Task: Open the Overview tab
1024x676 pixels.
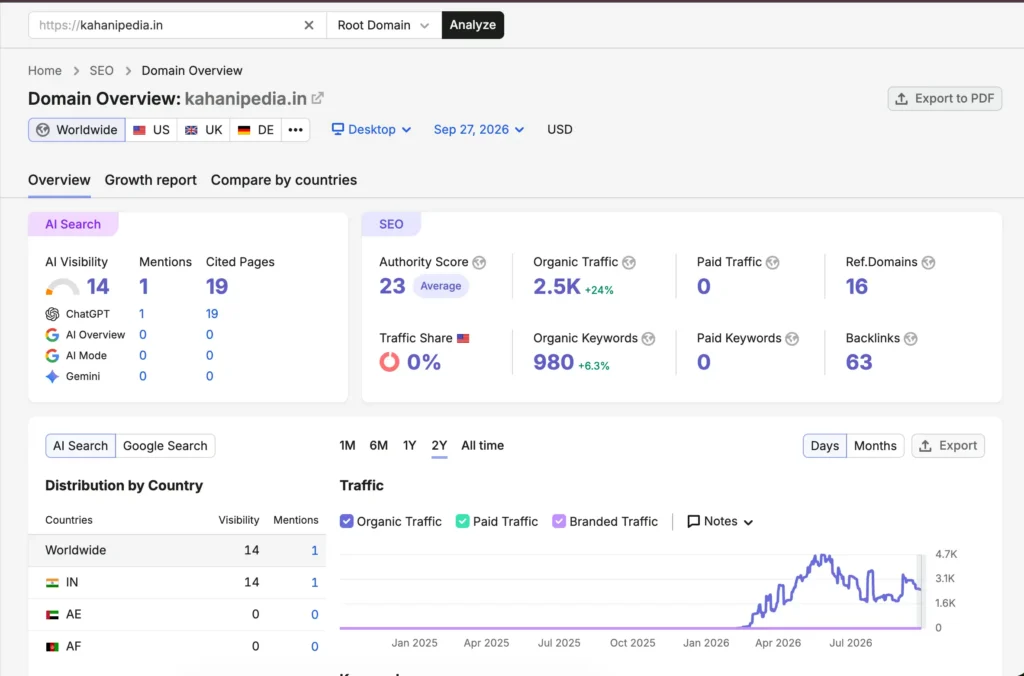Action: (59, 180)
